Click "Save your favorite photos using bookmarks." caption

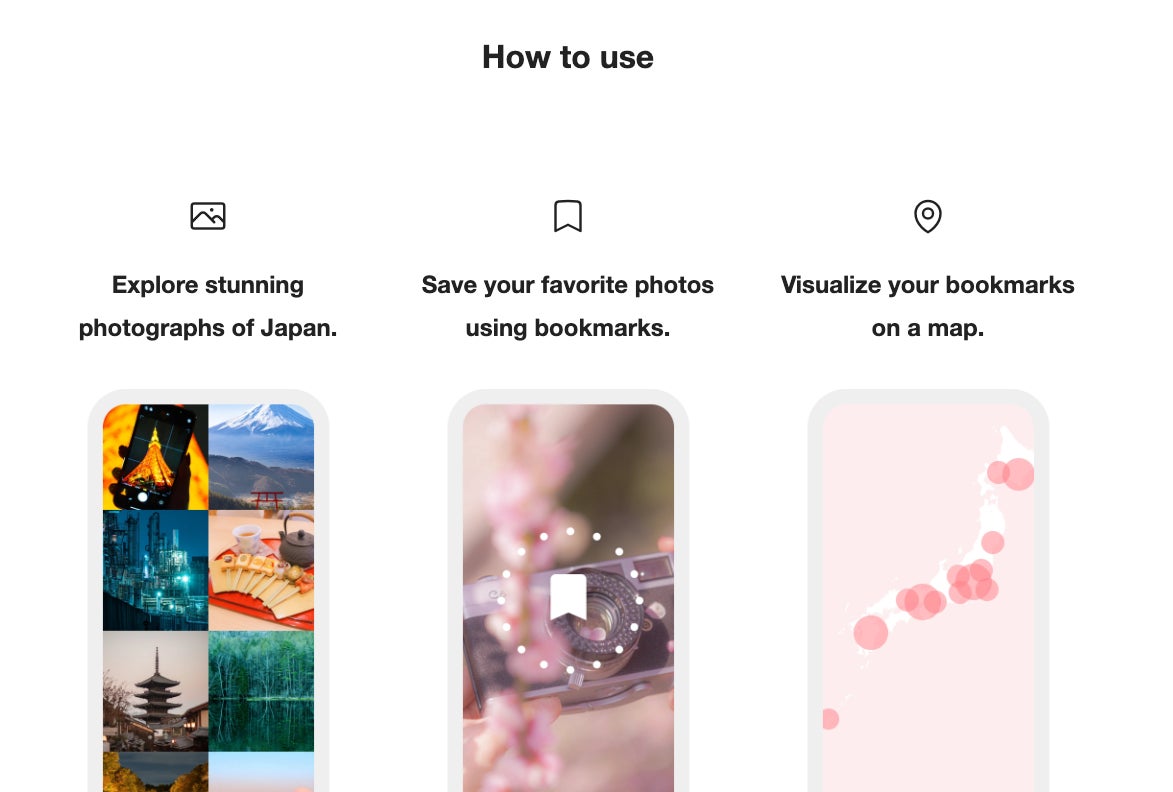click(568, 306)
